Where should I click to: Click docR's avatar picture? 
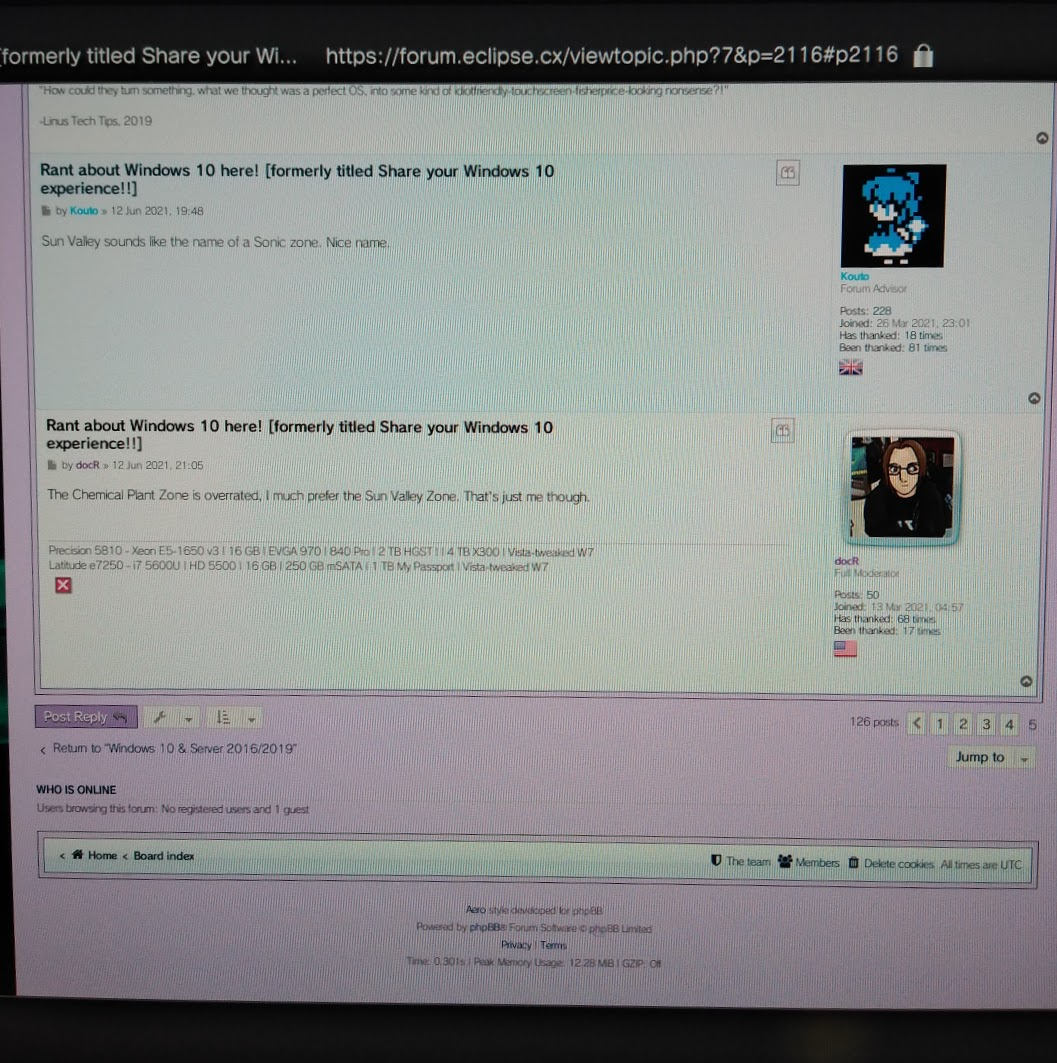click(902, 487)
